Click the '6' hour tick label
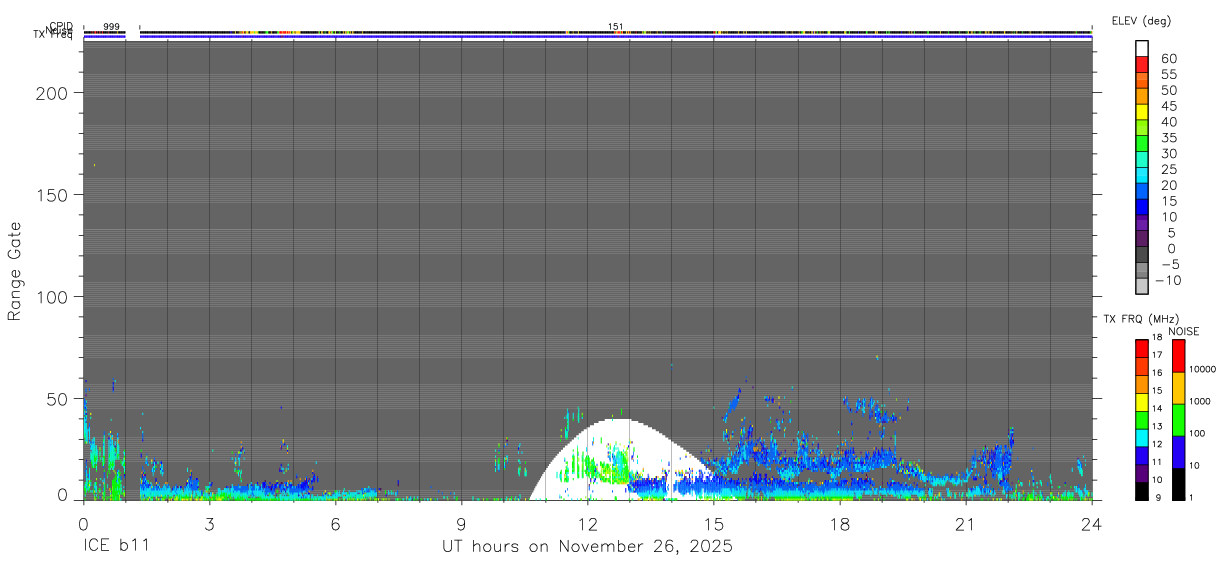Image resolution: width=1228 pixels, height=567 pixels. [x=335, y=523]
